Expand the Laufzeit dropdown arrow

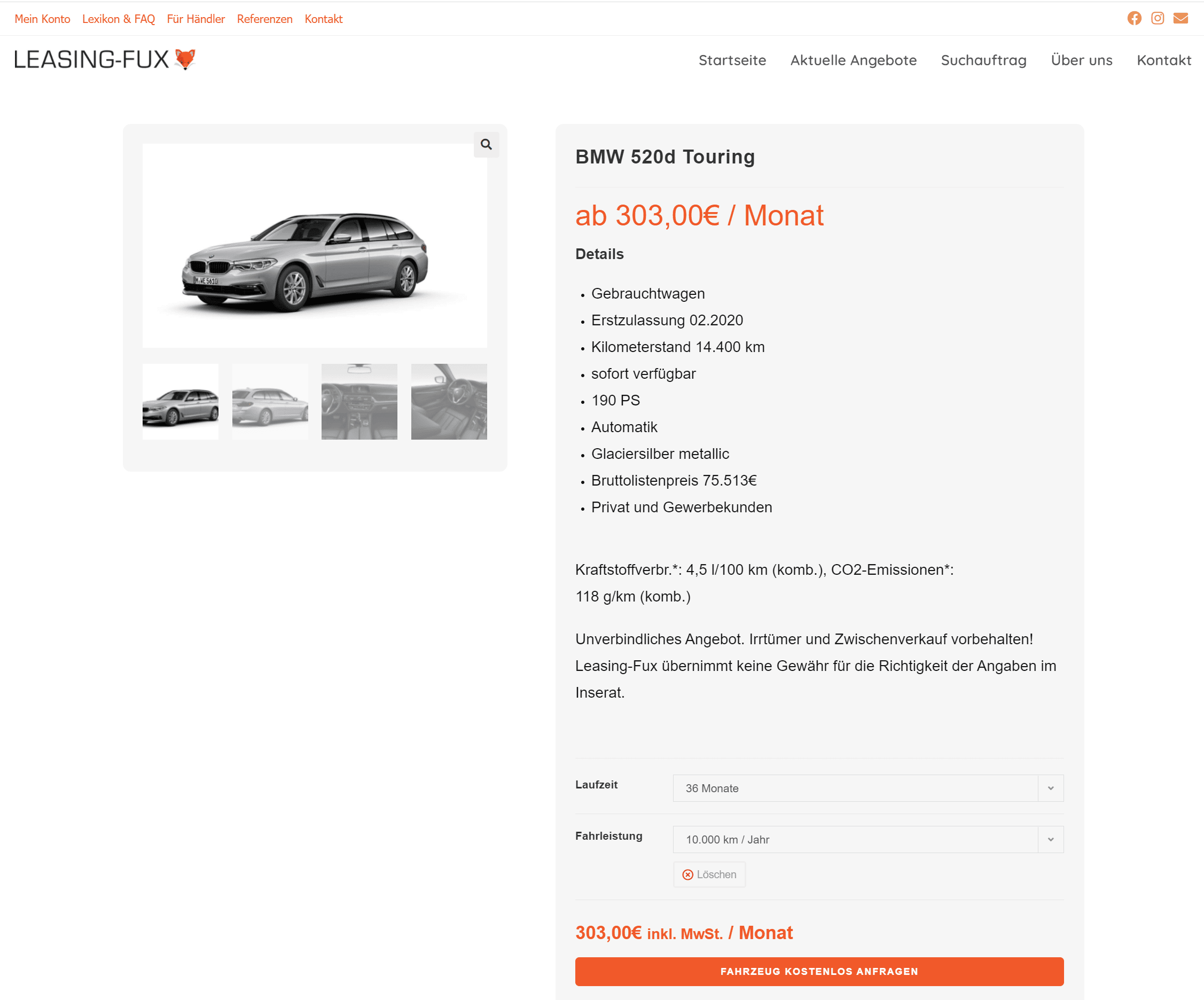(x=1050, y=788)
